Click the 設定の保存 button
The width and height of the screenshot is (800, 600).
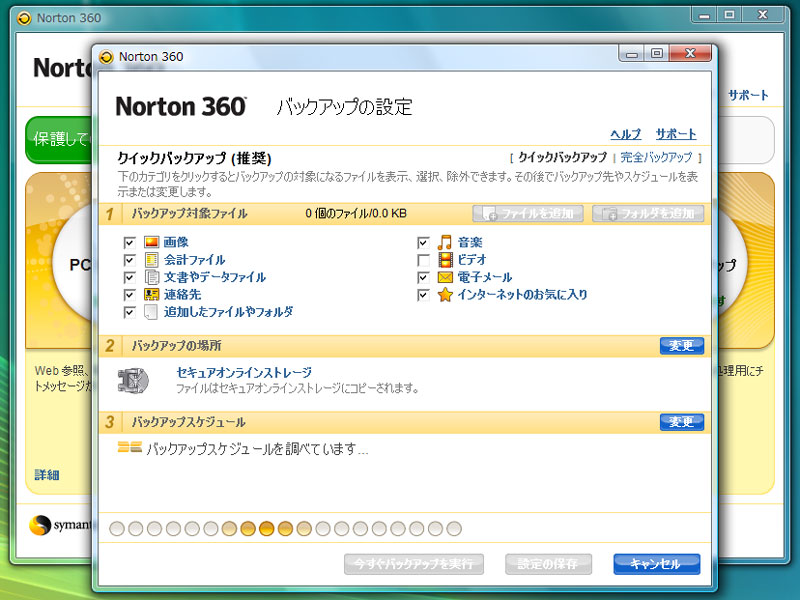pos(548,564)
